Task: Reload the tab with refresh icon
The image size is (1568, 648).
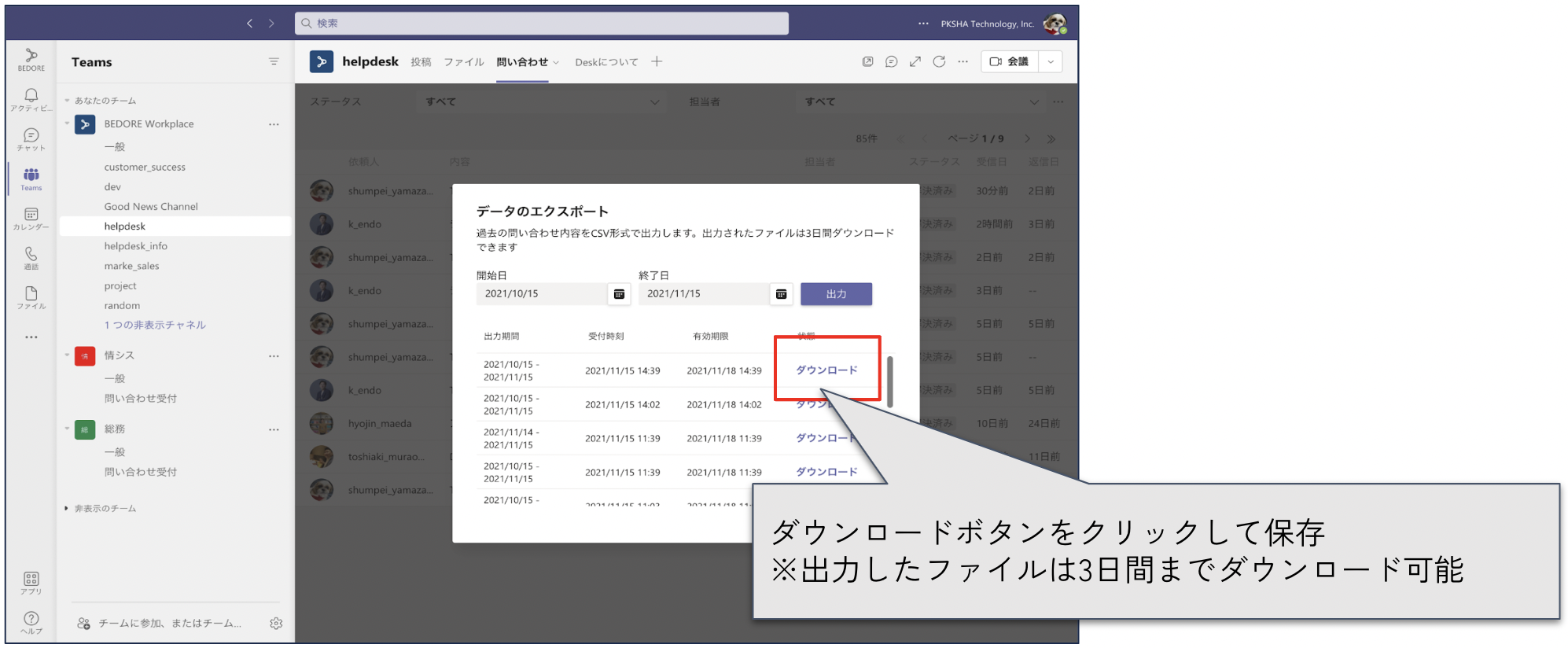Action: tap(939, 61)
